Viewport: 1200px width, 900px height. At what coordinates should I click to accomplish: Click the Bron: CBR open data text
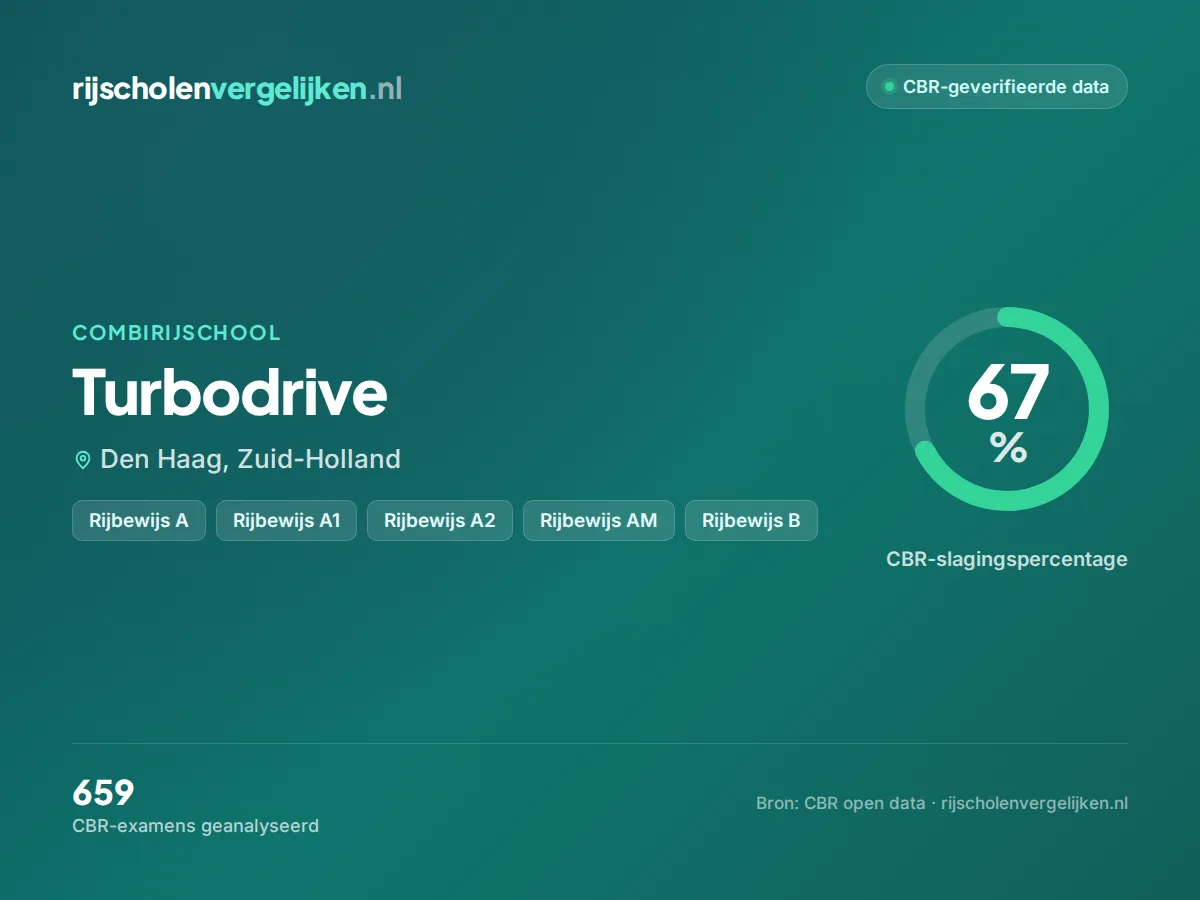tap(841, 803)
